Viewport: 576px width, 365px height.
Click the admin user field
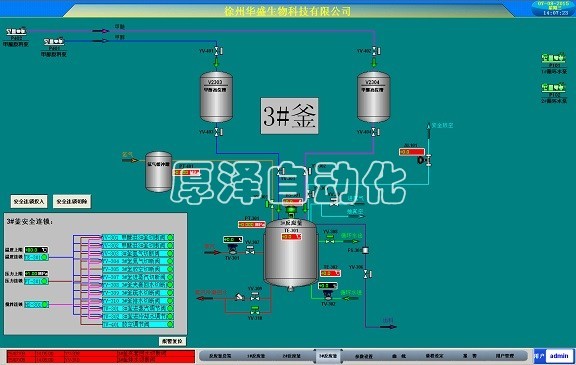(559, 356)
